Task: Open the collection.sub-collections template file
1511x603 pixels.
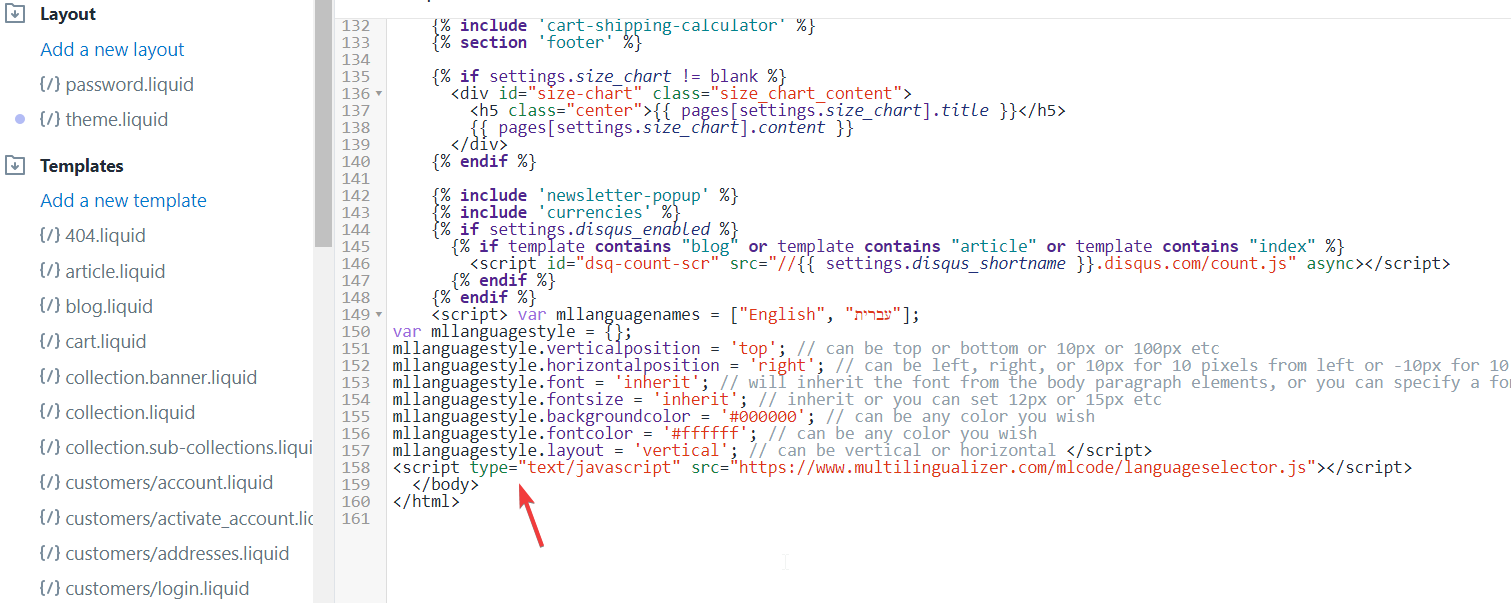Action: coord(190,447)
